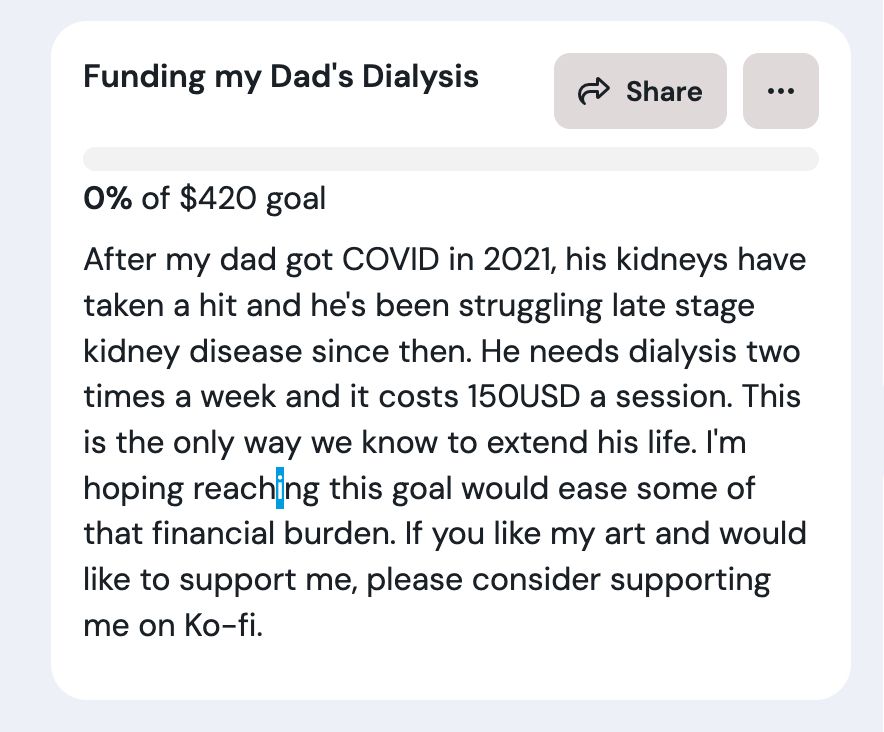Image resolution: width=884 pixels, height=732 pixels.
Task: Click the word "session" in the paragraph
Action: pyautogui.click(x=664, y=397)
